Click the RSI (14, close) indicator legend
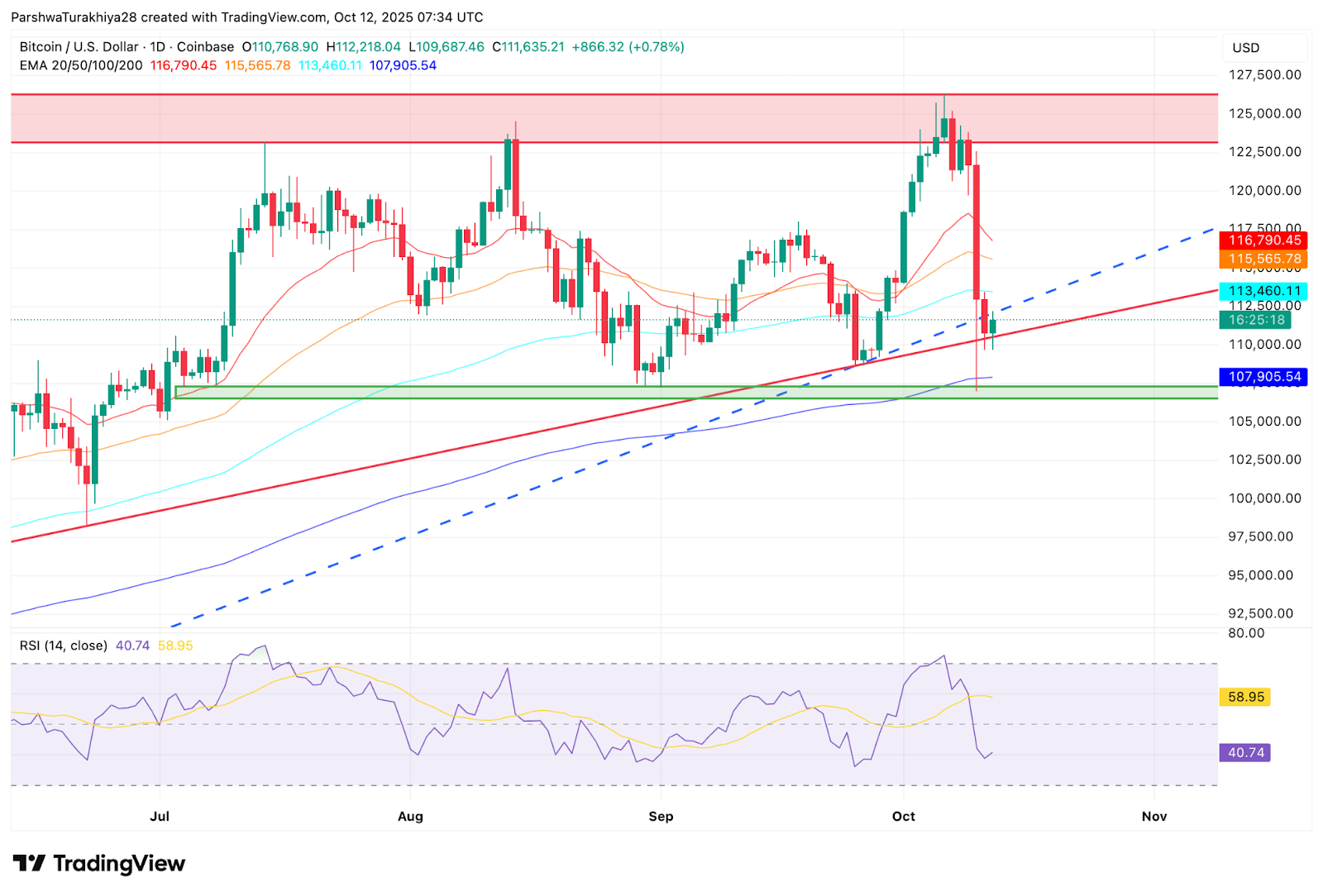The width and height of the screenshot is (1323, 896). click(64, 646)
